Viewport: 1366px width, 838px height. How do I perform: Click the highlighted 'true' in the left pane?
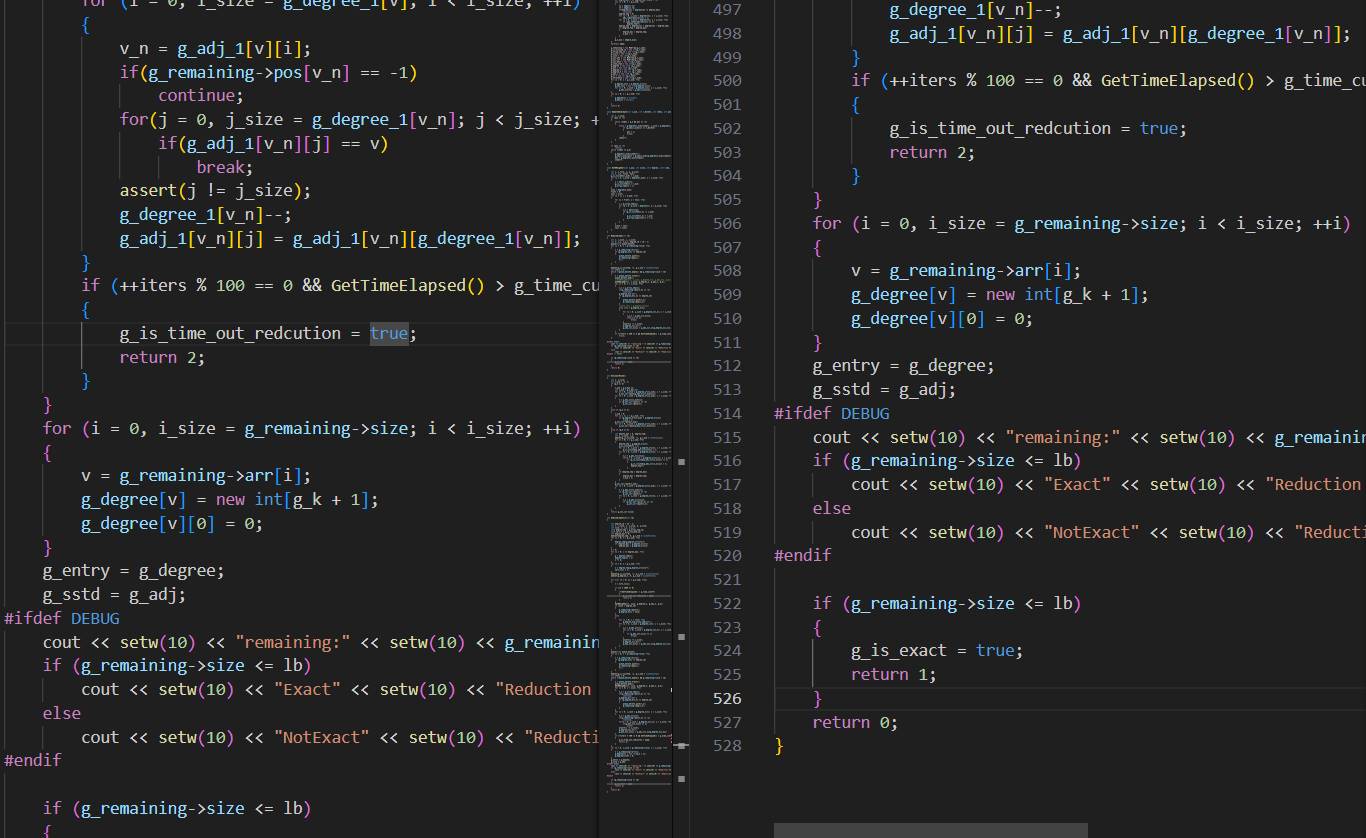click(x=389, y=333)
